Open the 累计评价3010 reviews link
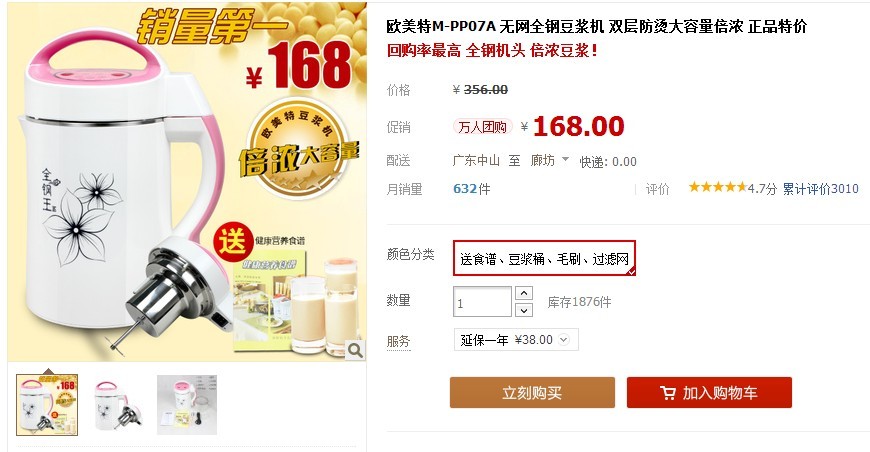The image size is (870, 452). click(x=820, y=189)
